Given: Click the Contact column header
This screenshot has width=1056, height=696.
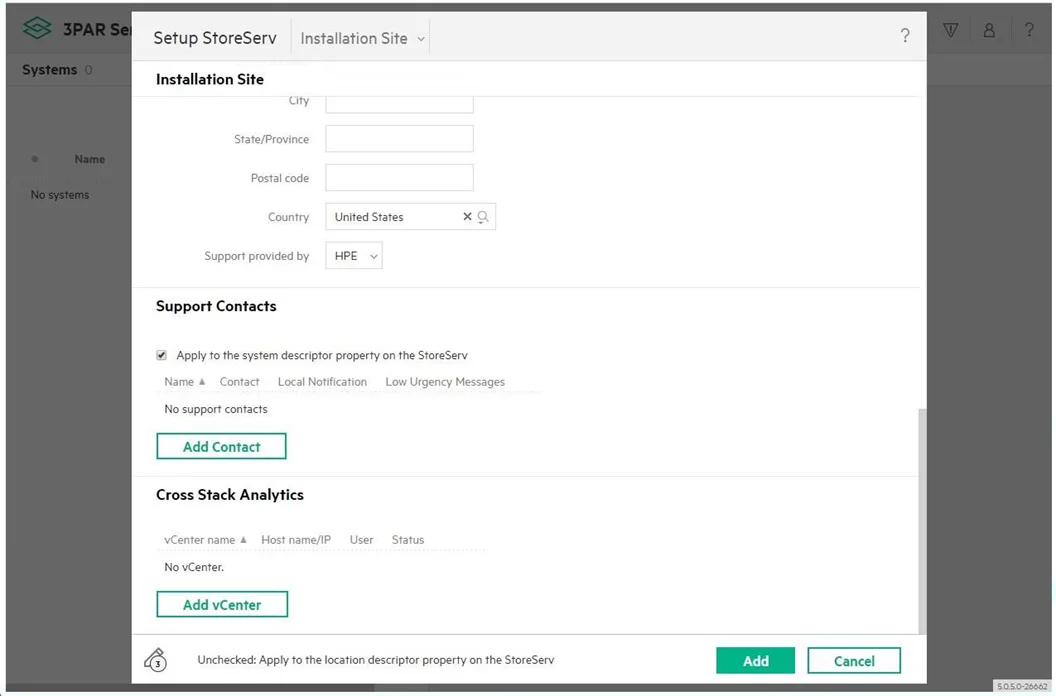Looking at the screenshot, I should click(239, 381).
